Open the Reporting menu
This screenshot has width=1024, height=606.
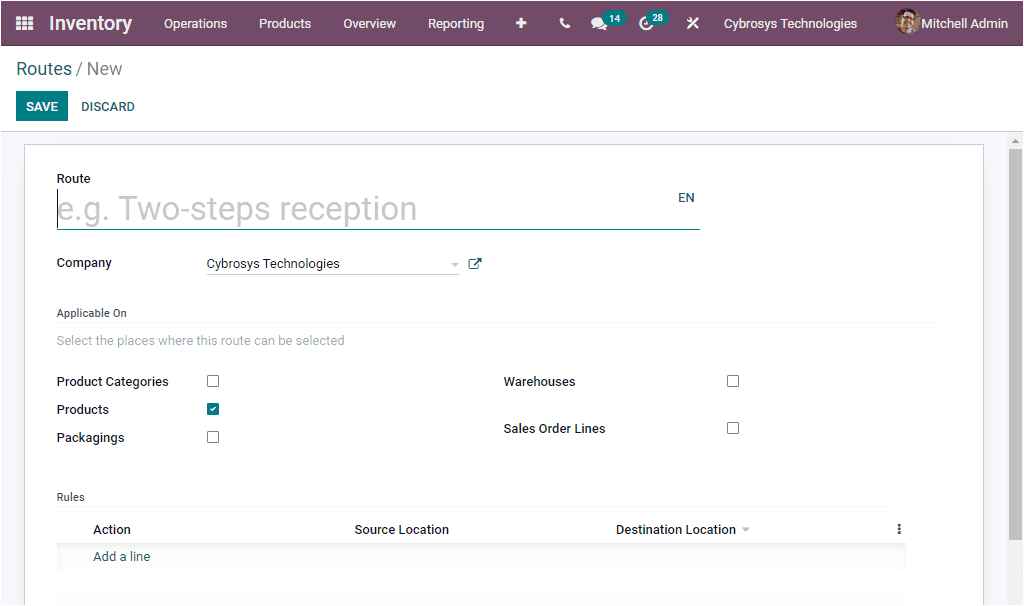click(x=456, y=23)
